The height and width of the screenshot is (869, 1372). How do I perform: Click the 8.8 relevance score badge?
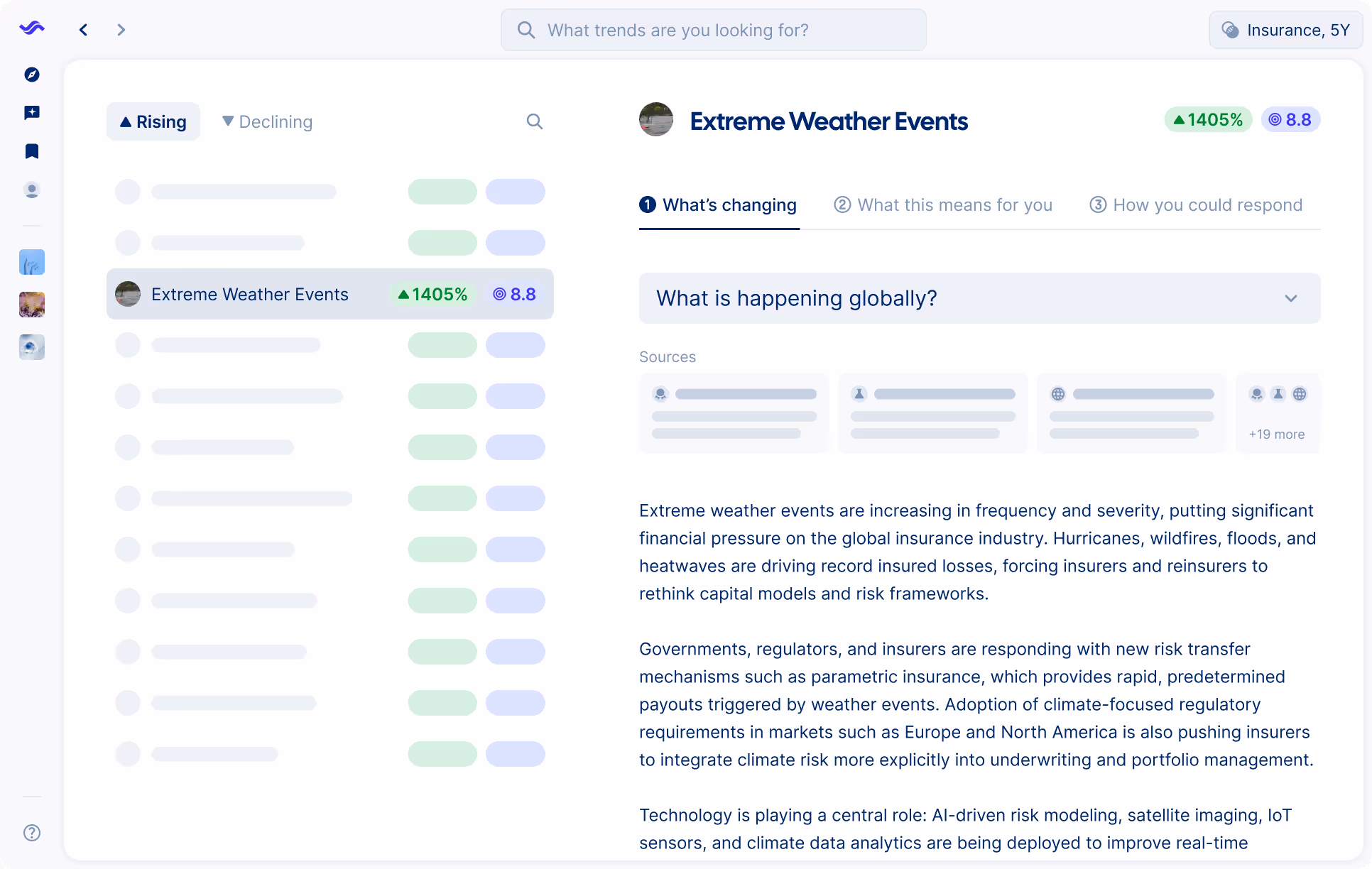[1291, 119]
